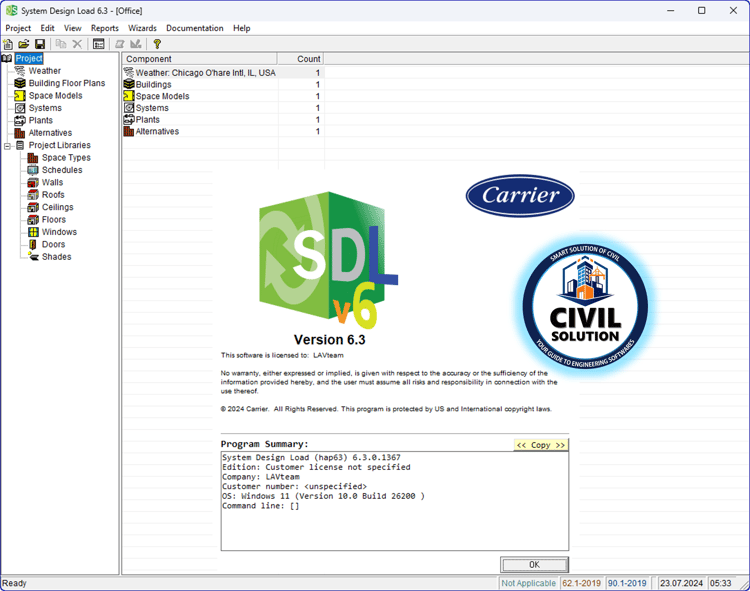Open the Reports menu
The image size is (750, 591).
pos(105,28)
